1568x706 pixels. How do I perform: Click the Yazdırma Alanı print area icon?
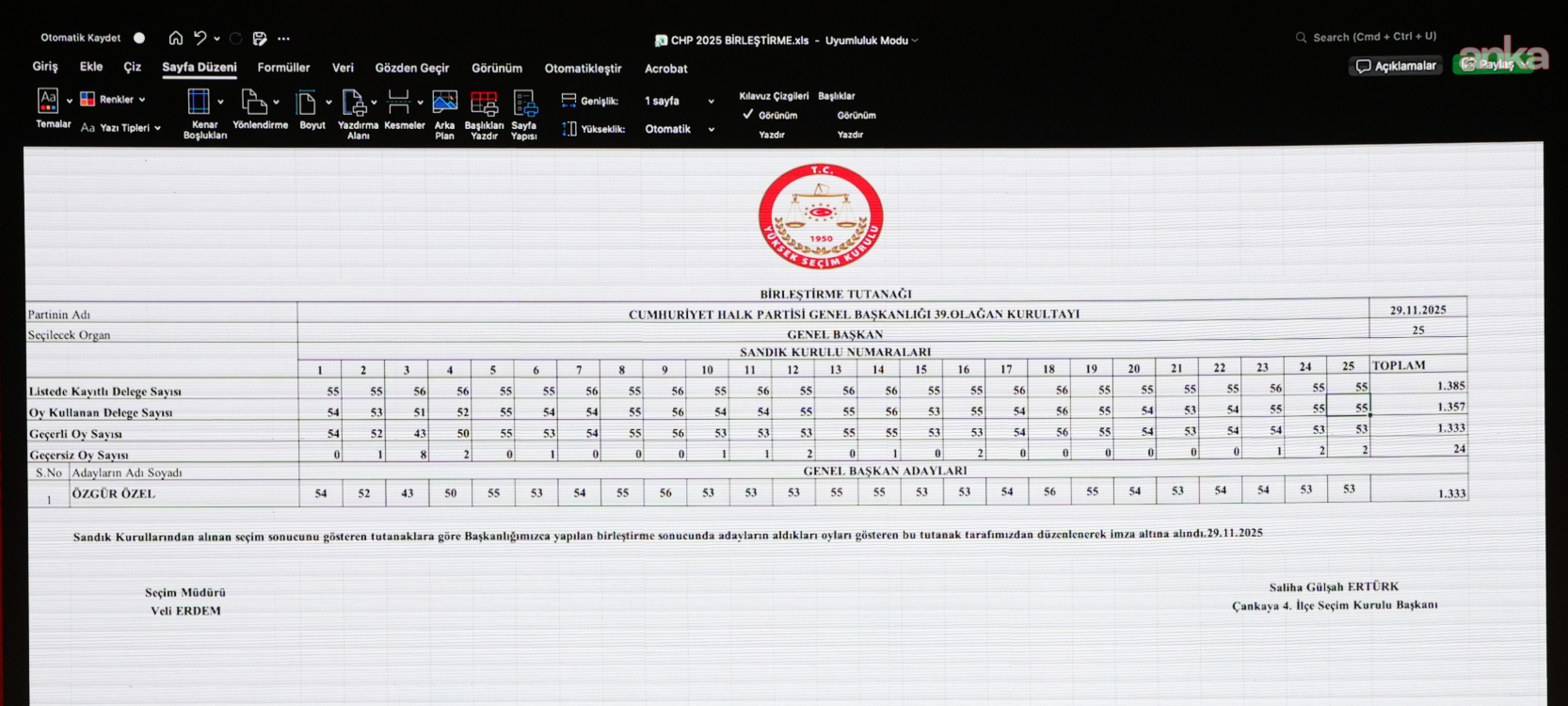point(354,102)
